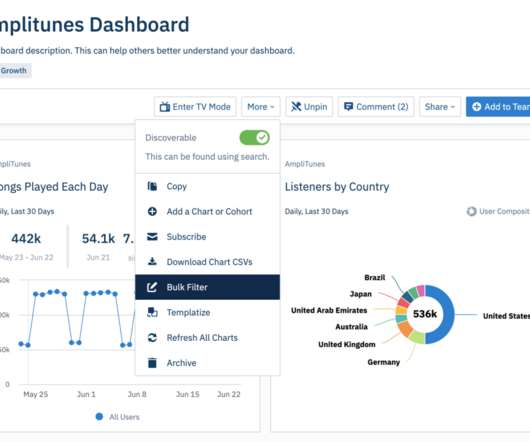
Task: Open Comment (2) panel
Action: 376,107
